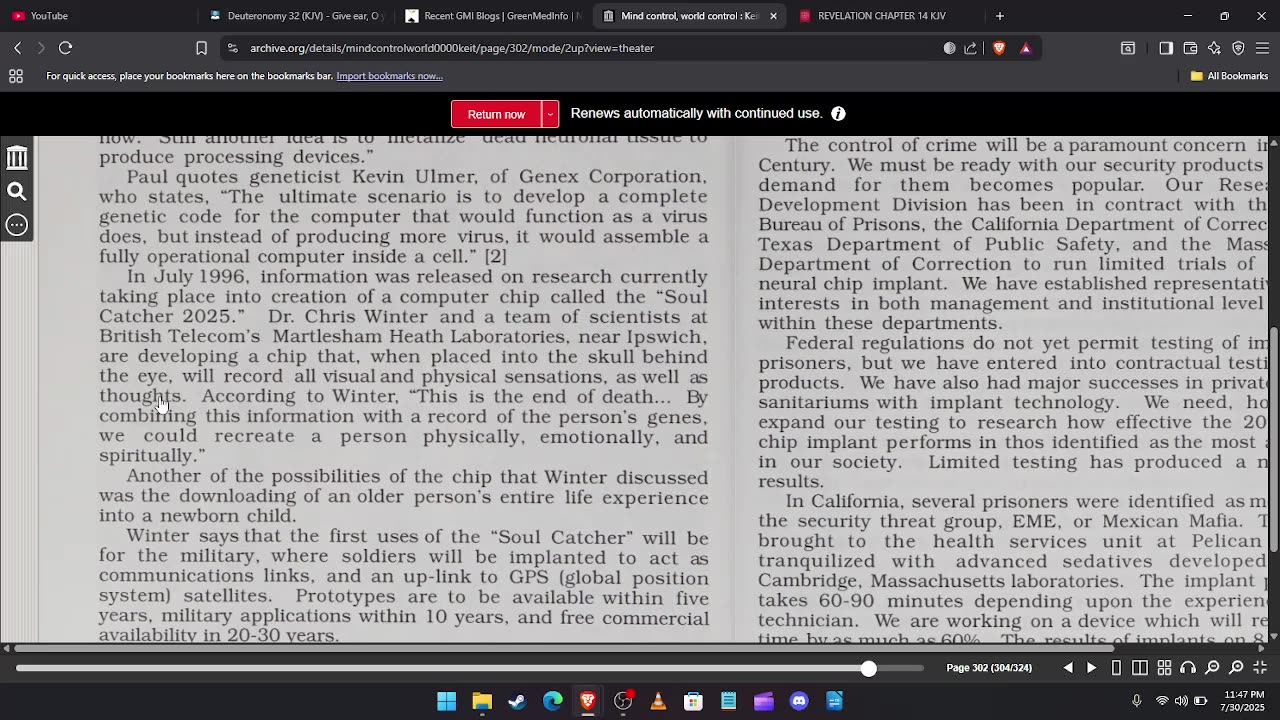Expand the Return now dropdown arrow
Image resolution: width=1280 pixels, height=720 pixels.
coord(550,114)
